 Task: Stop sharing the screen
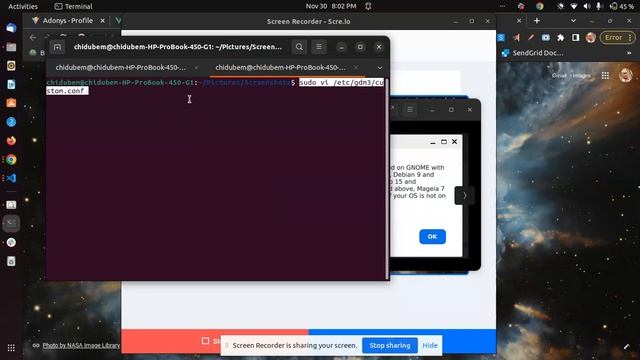click(390, 345)
